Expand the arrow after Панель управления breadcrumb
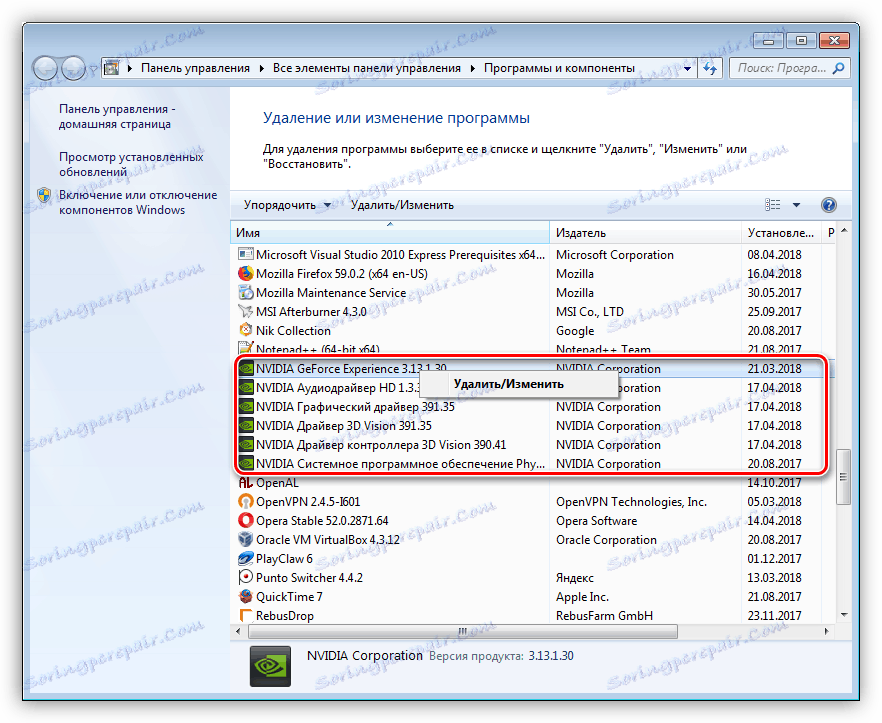Screen dimensions: 882x723 click(262, 69)
